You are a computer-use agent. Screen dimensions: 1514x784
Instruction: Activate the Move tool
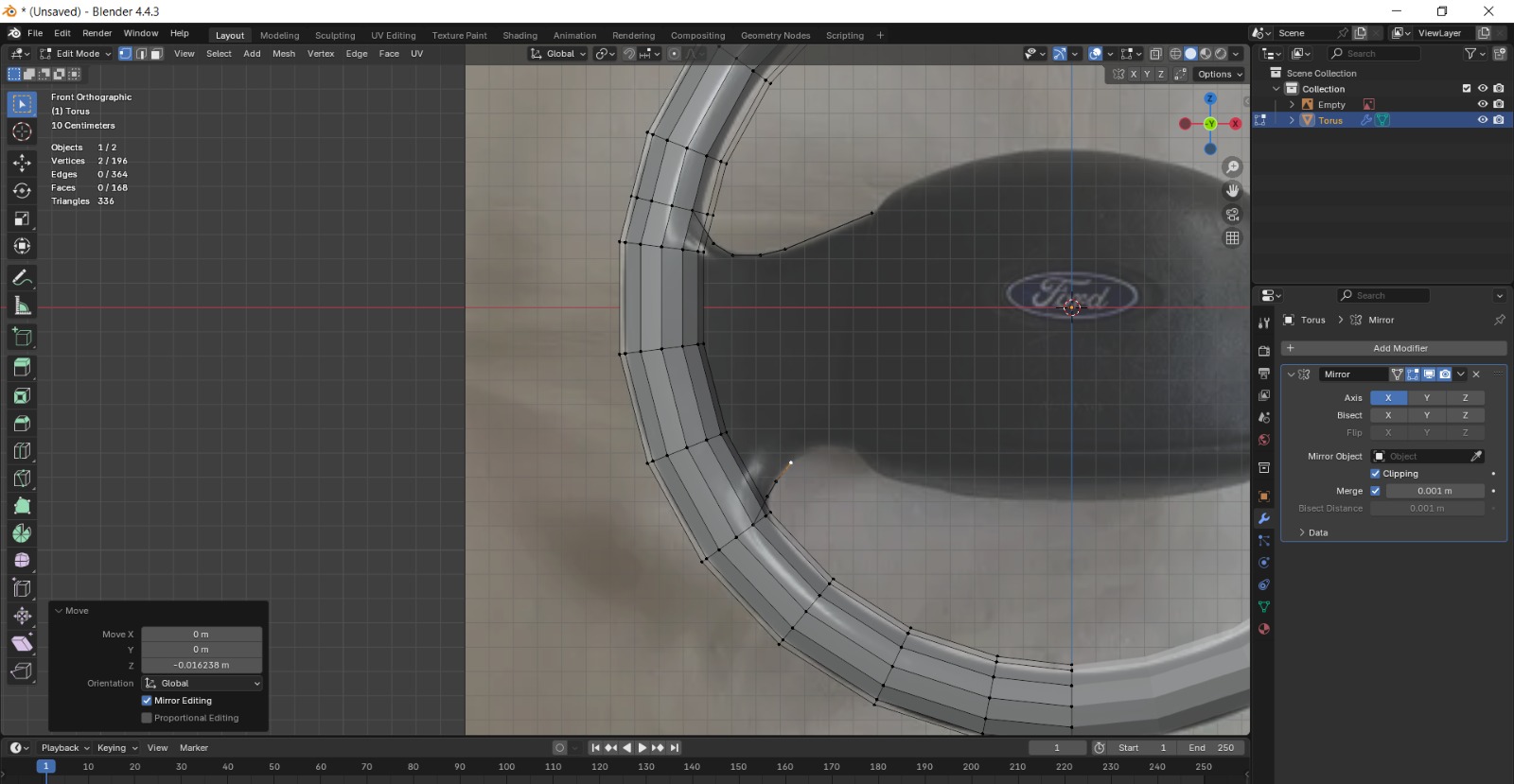click(x=22, y=163)
